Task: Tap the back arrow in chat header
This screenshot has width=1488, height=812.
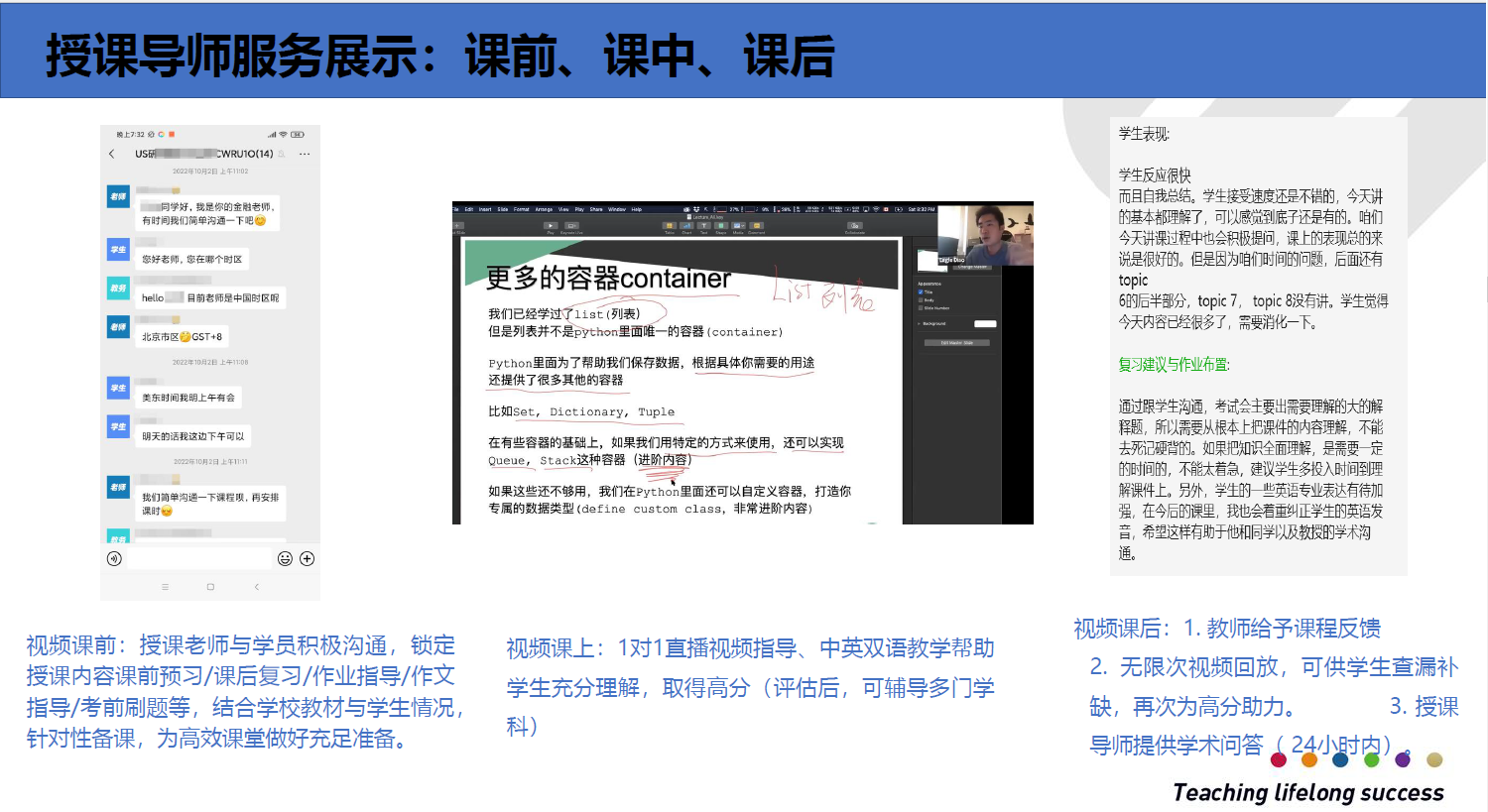Action: click(x=112, y=154)
